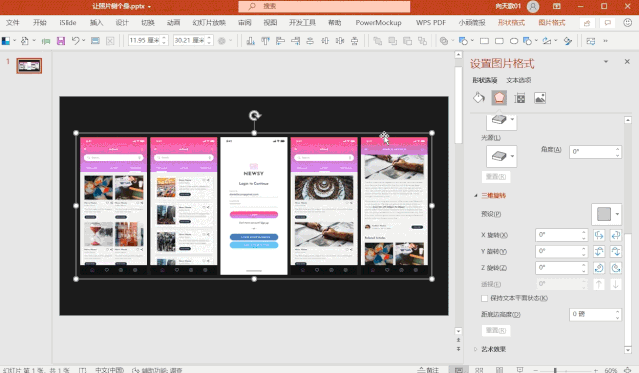
Task: Click zoom-out minus button in status bar
Action: (535, 370)
